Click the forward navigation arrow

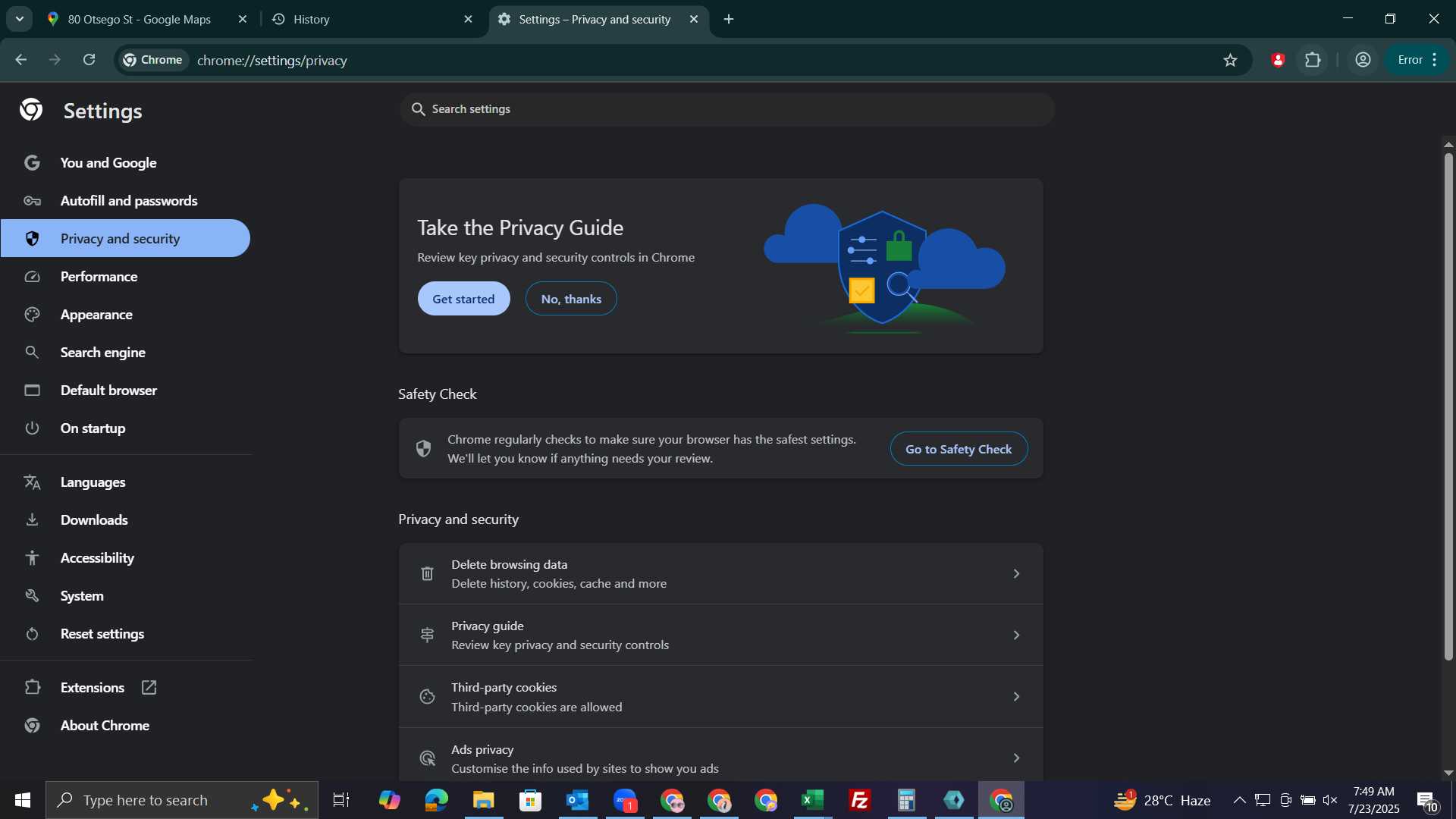point(55,60)
